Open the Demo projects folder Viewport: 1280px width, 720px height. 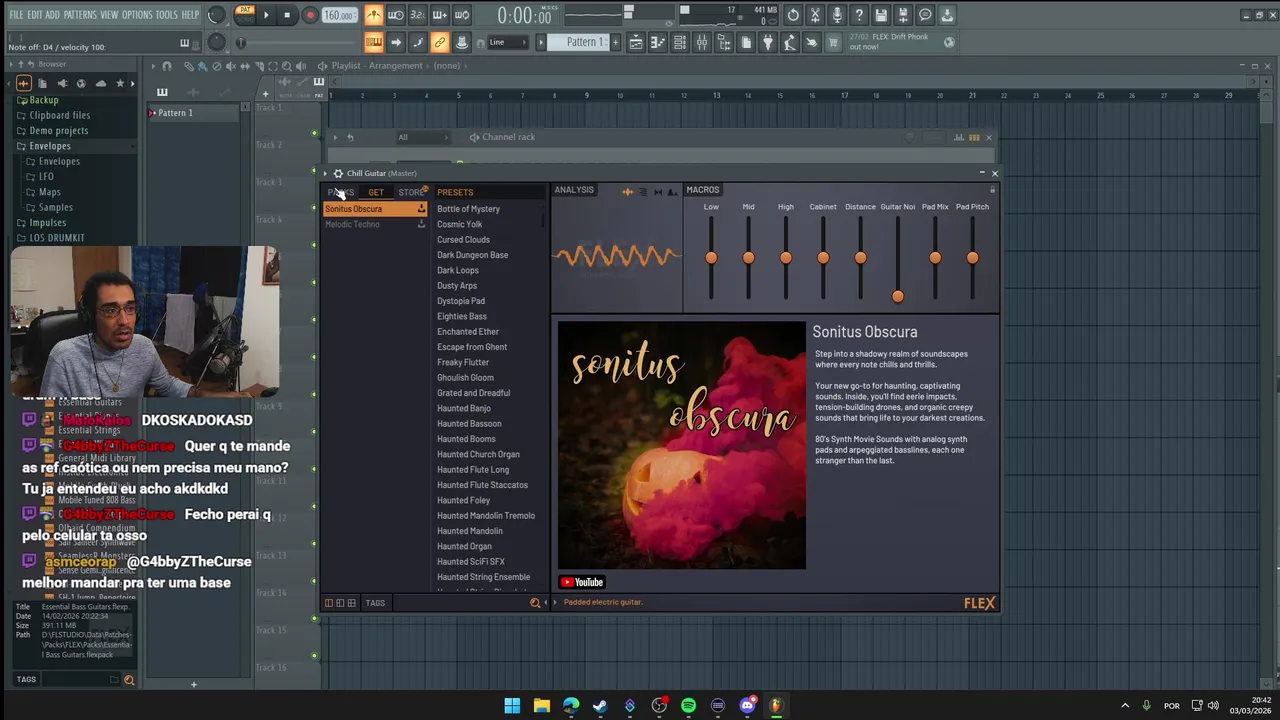pos(58,131)
